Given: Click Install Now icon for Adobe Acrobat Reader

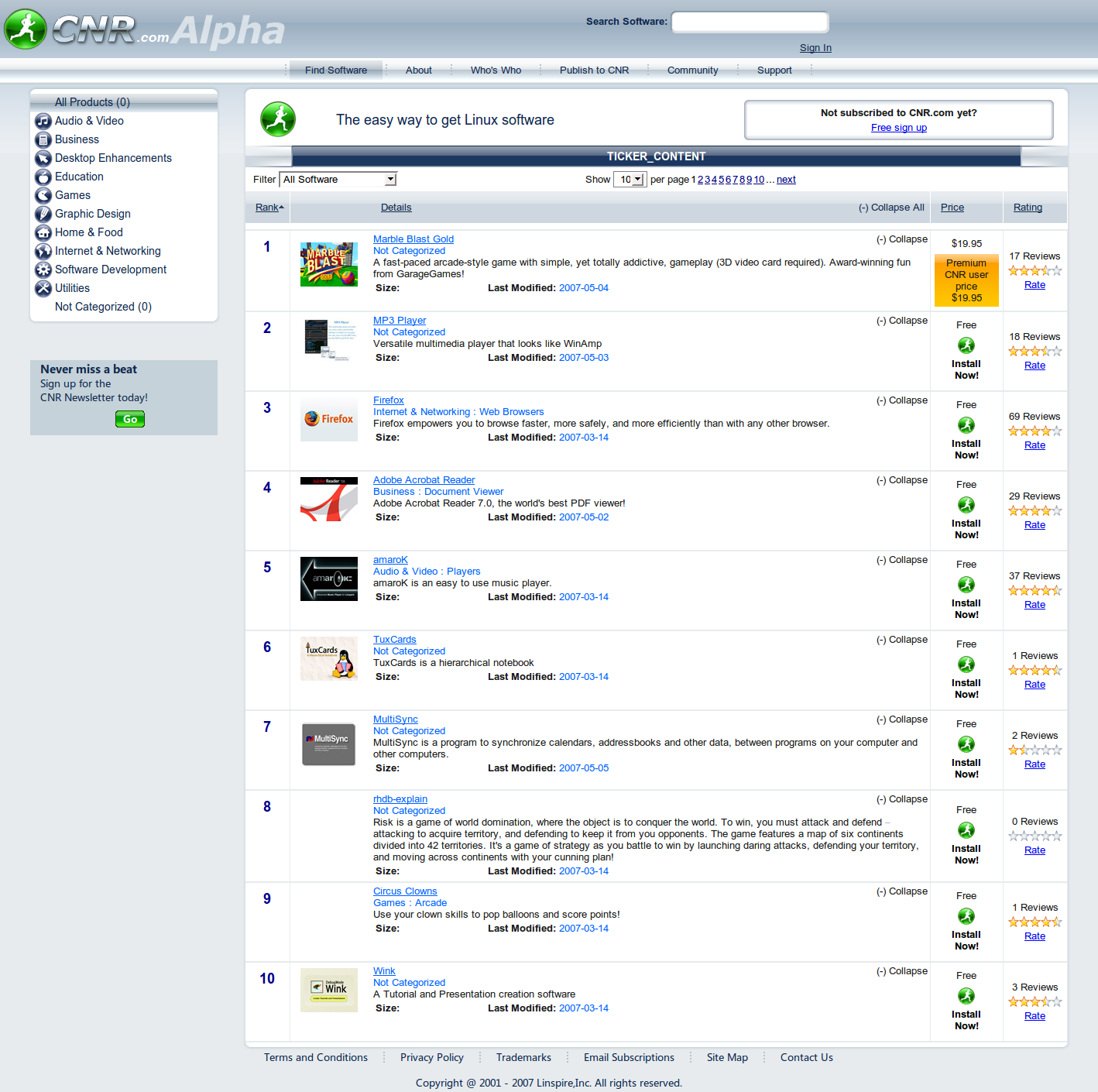Looking at the screenshot, I should click(x=966, y=505).
